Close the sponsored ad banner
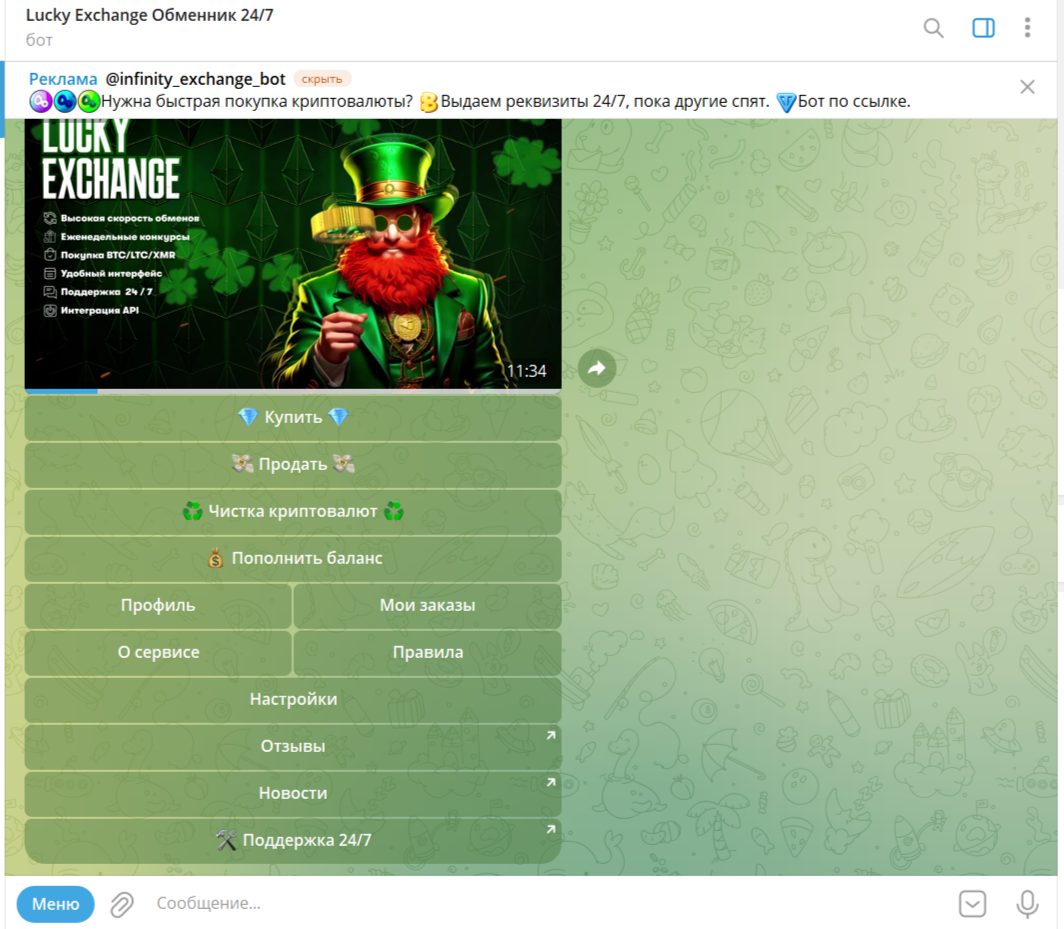This screenshot has width=1064, height=929. tap(1027, 87)
